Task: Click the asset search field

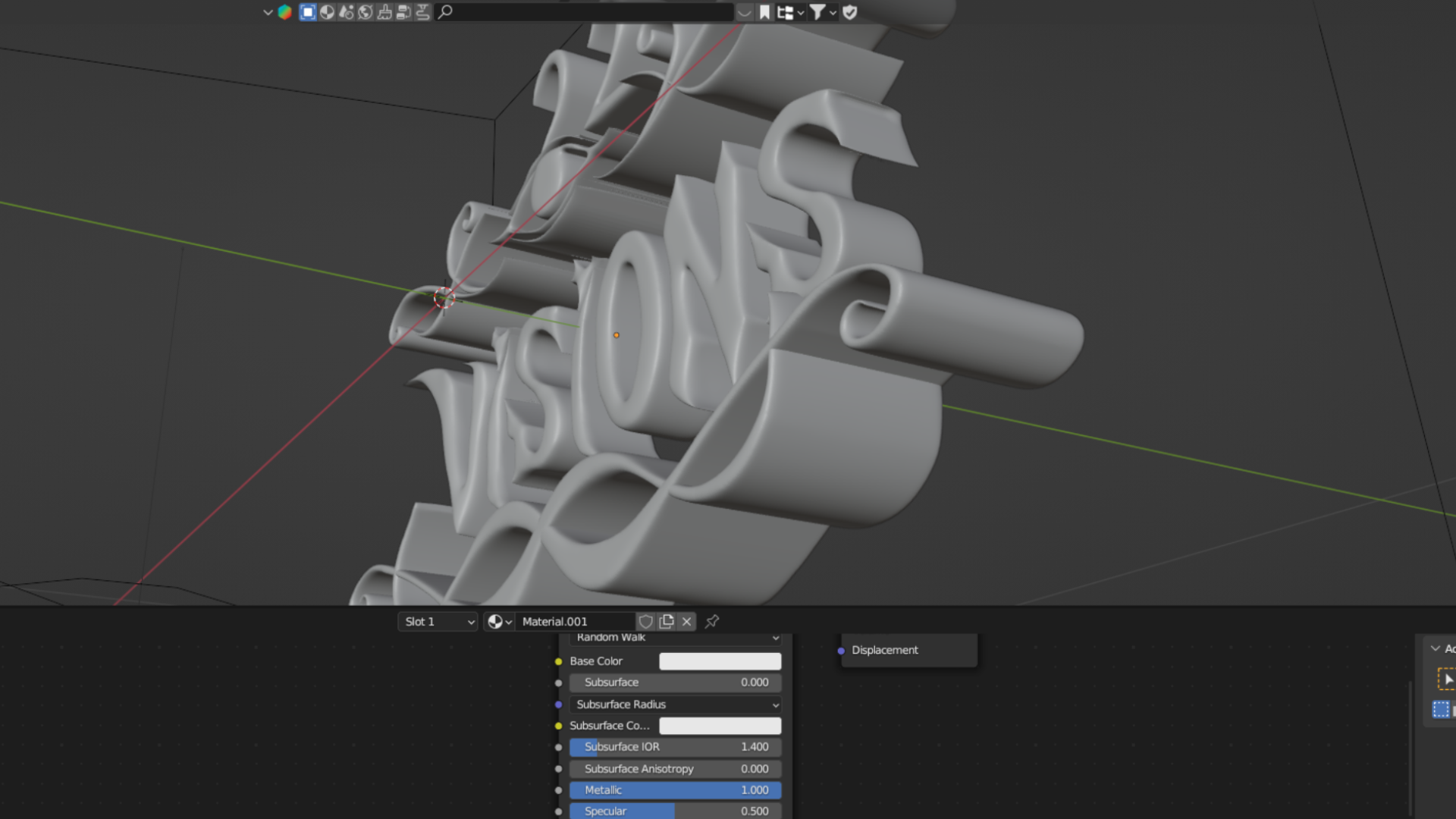Action: (x=588, y=12)
